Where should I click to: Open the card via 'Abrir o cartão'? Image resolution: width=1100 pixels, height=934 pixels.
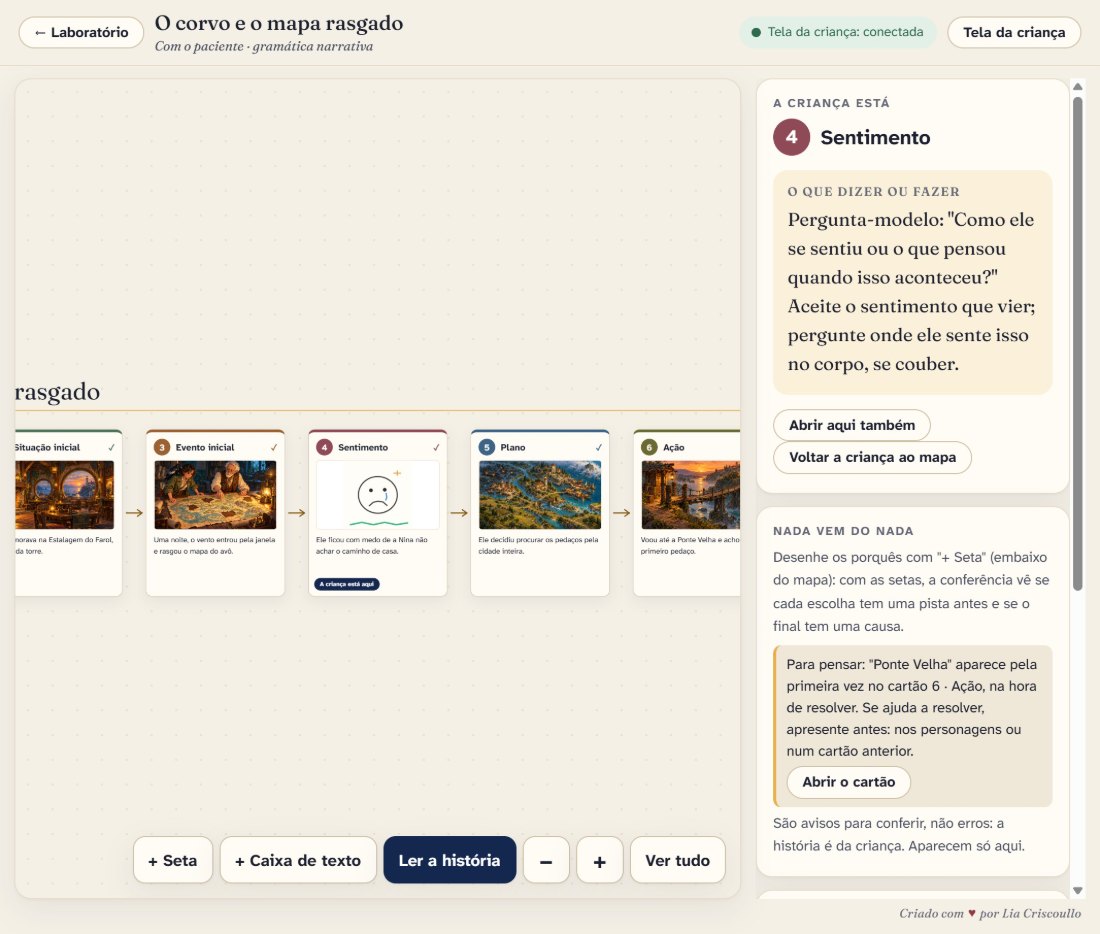click(x=848, y=782)
